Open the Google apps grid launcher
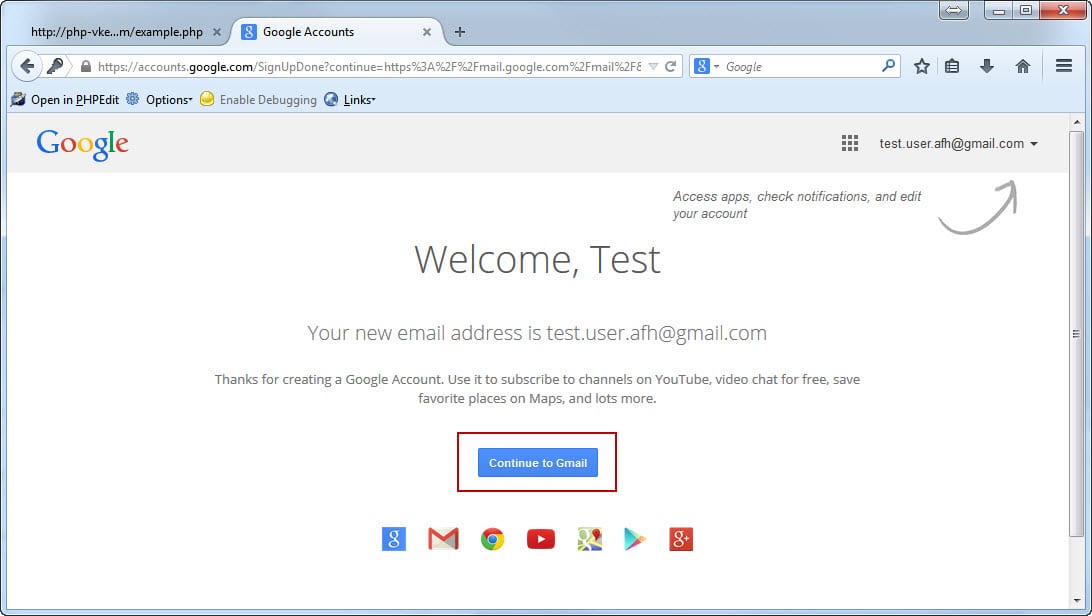This screenshot has width=1092, height=616. tap(850, 143)
